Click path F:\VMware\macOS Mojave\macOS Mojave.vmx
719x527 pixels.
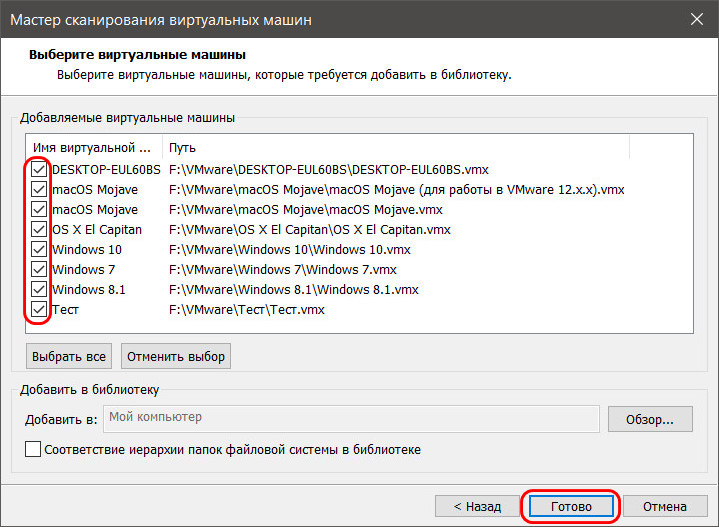pyautogui.click(x=306, y=210)
